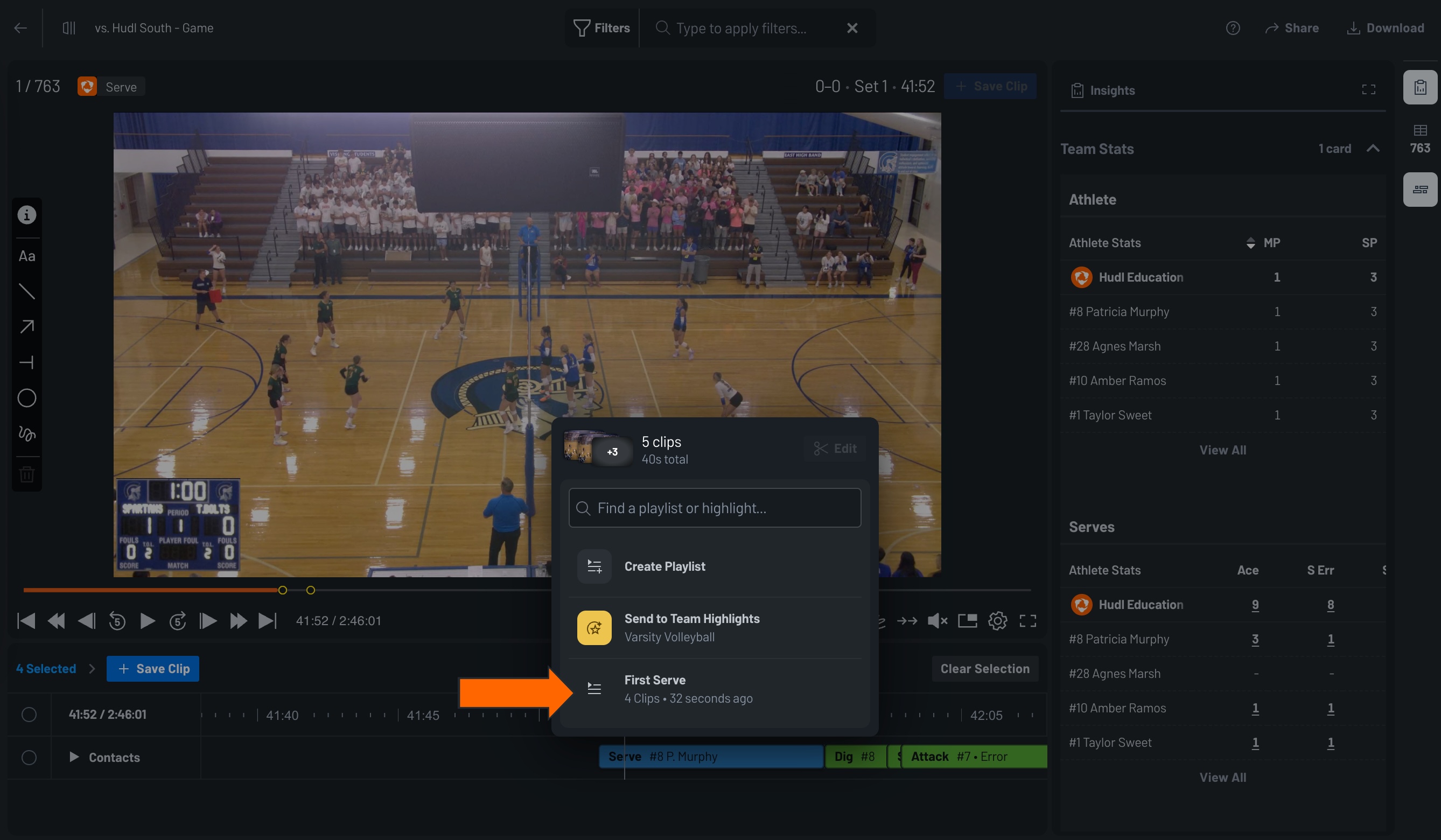The height and width of the screenshot is (840, 1441).
Task: Select the circle checkbox on the Contacts row
Action: (29, 757)
